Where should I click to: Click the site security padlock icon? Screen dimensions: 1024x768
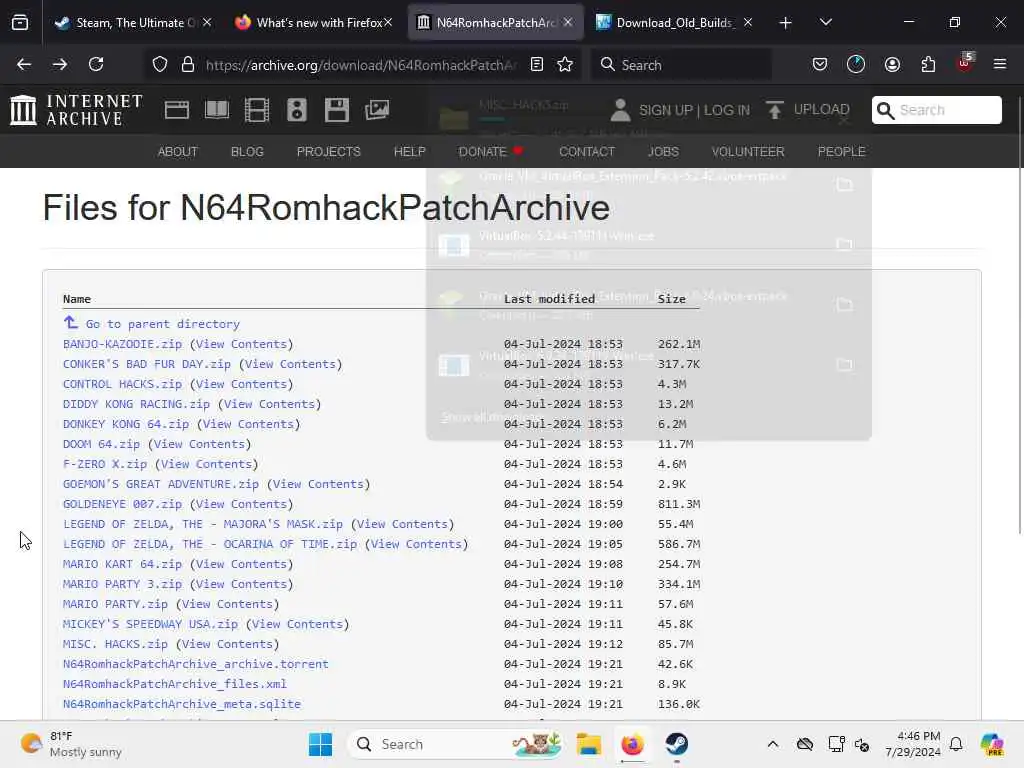[188, 65]
